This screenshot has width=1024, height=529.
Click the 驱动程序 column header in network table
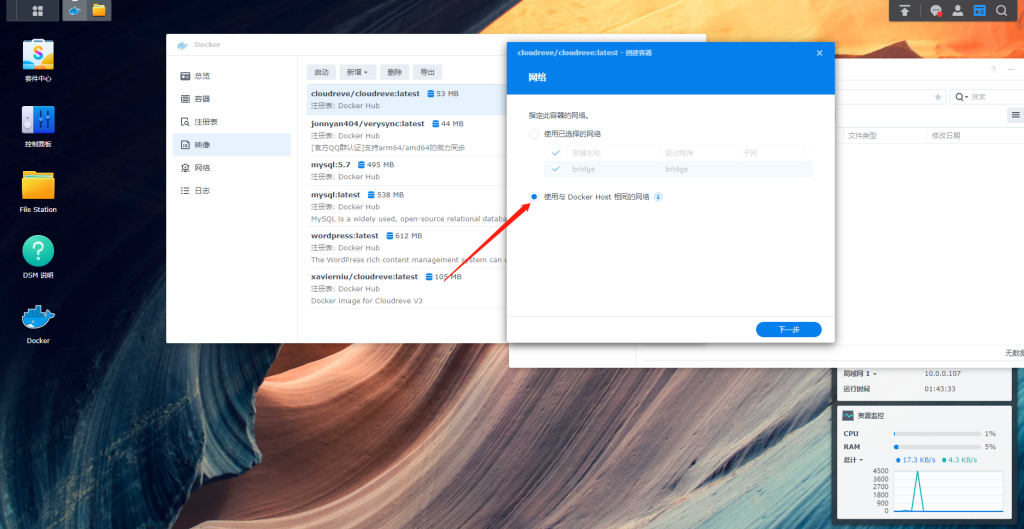679,153
